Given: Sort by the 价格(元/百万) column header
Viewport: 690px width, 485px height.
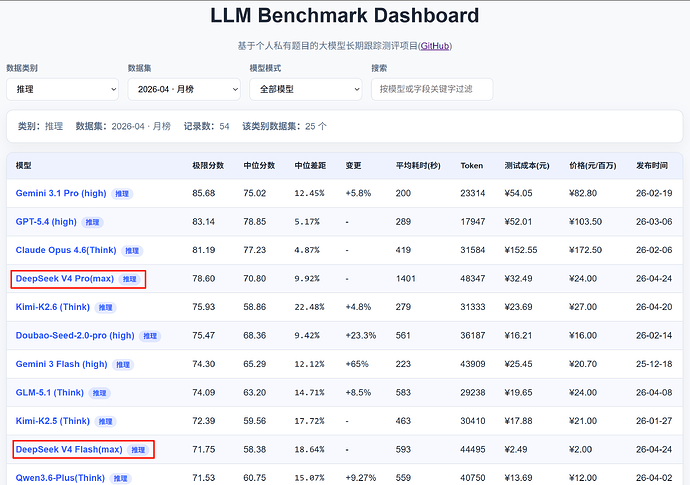Looking at the screenshot, I should coord(593,165).
